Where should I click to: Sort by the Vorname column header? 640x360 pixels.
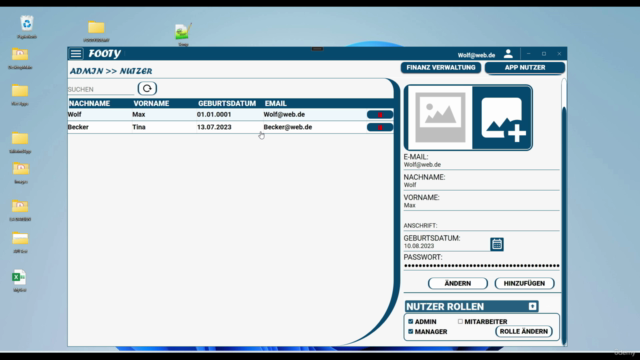(151, 104)
